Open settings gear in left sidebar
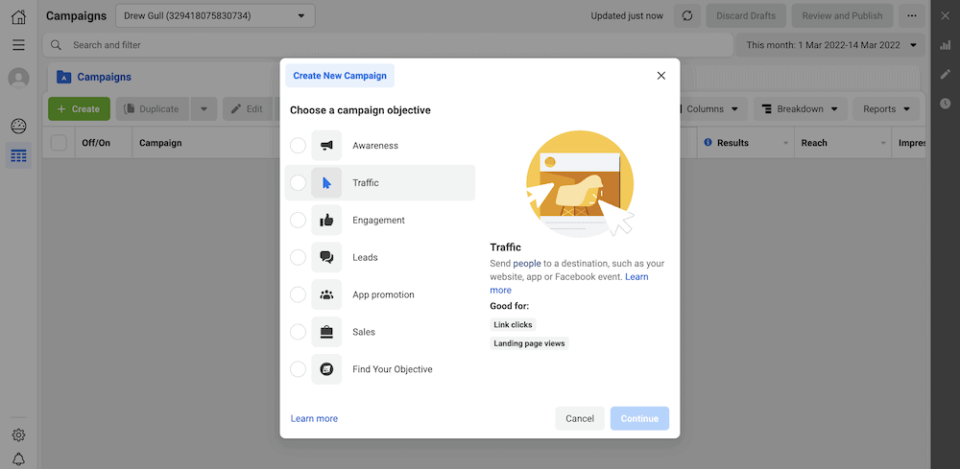The image size is (960, 469). (x=18, y=435)
